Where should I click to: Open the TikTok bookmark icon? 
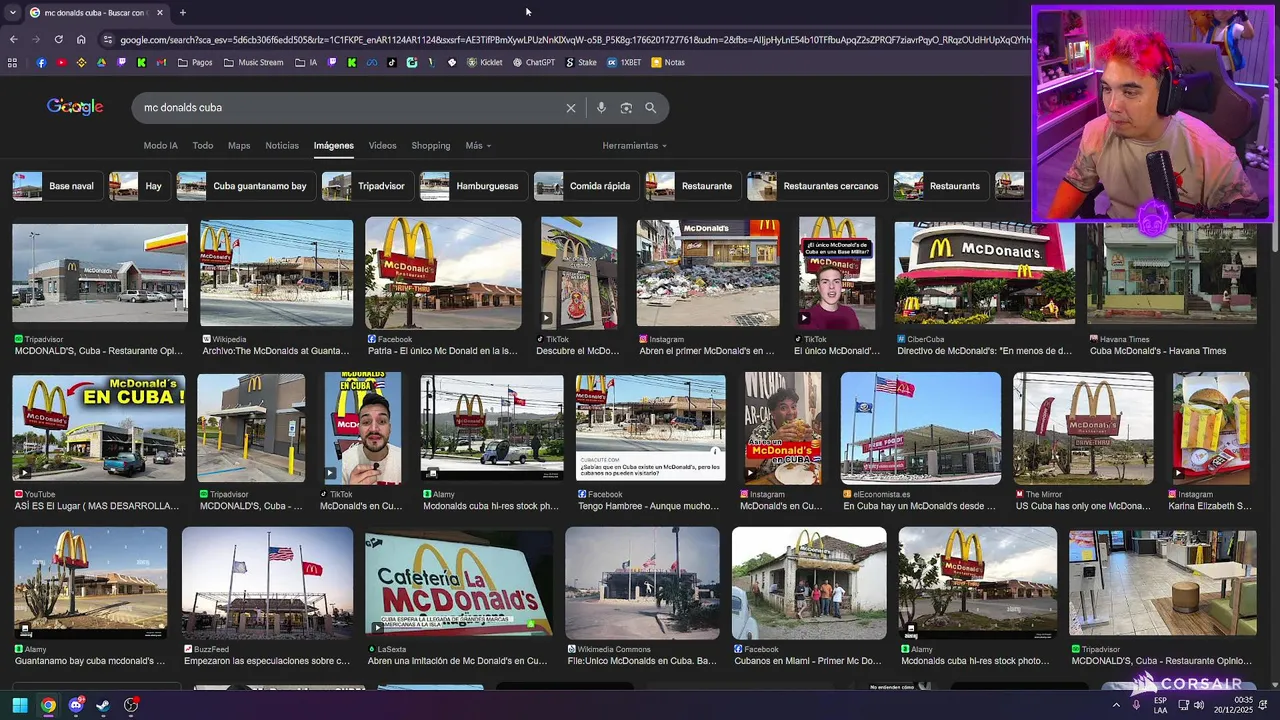tap(392, 62)
